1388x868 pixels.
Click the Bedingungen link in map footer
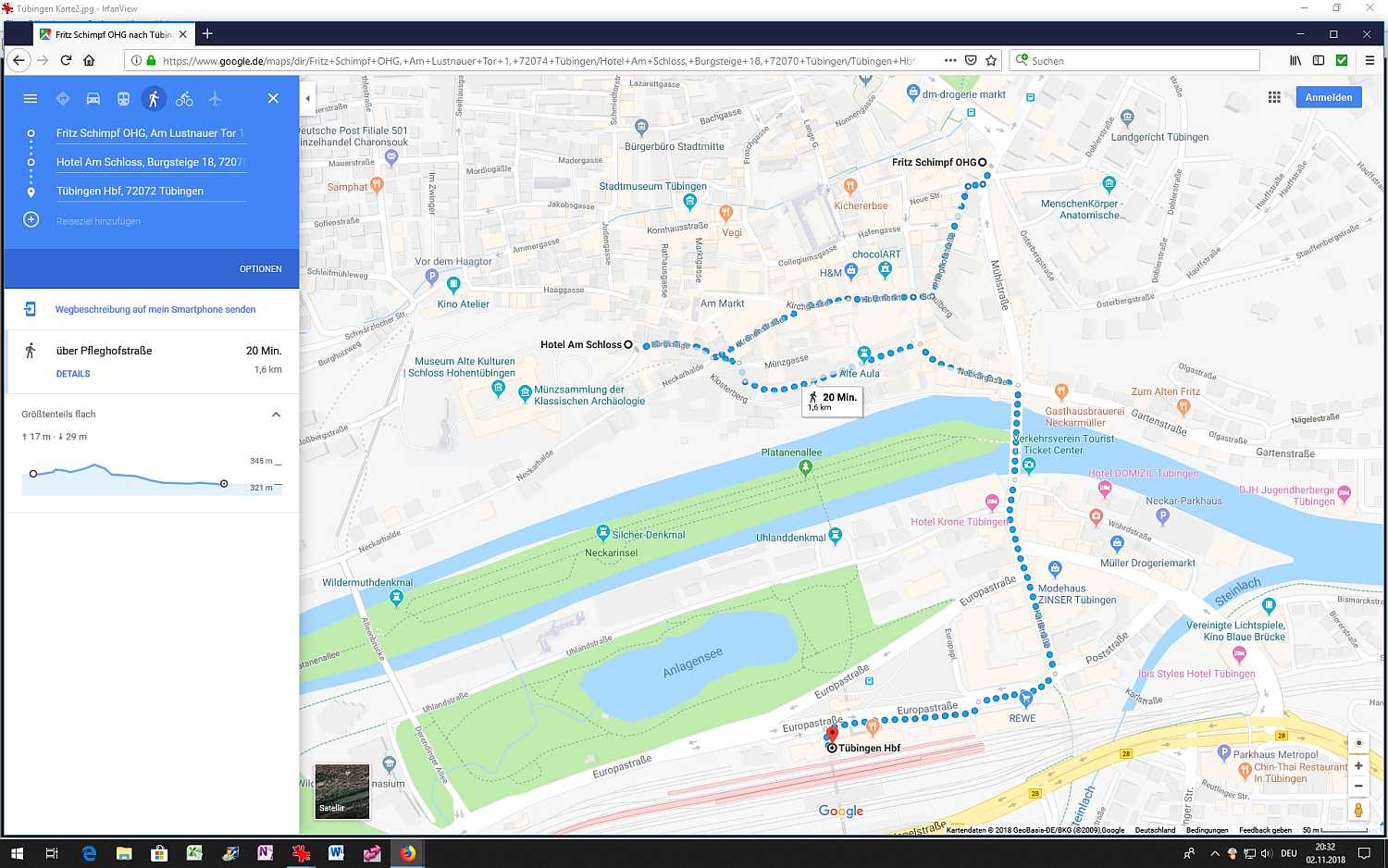1208,830
